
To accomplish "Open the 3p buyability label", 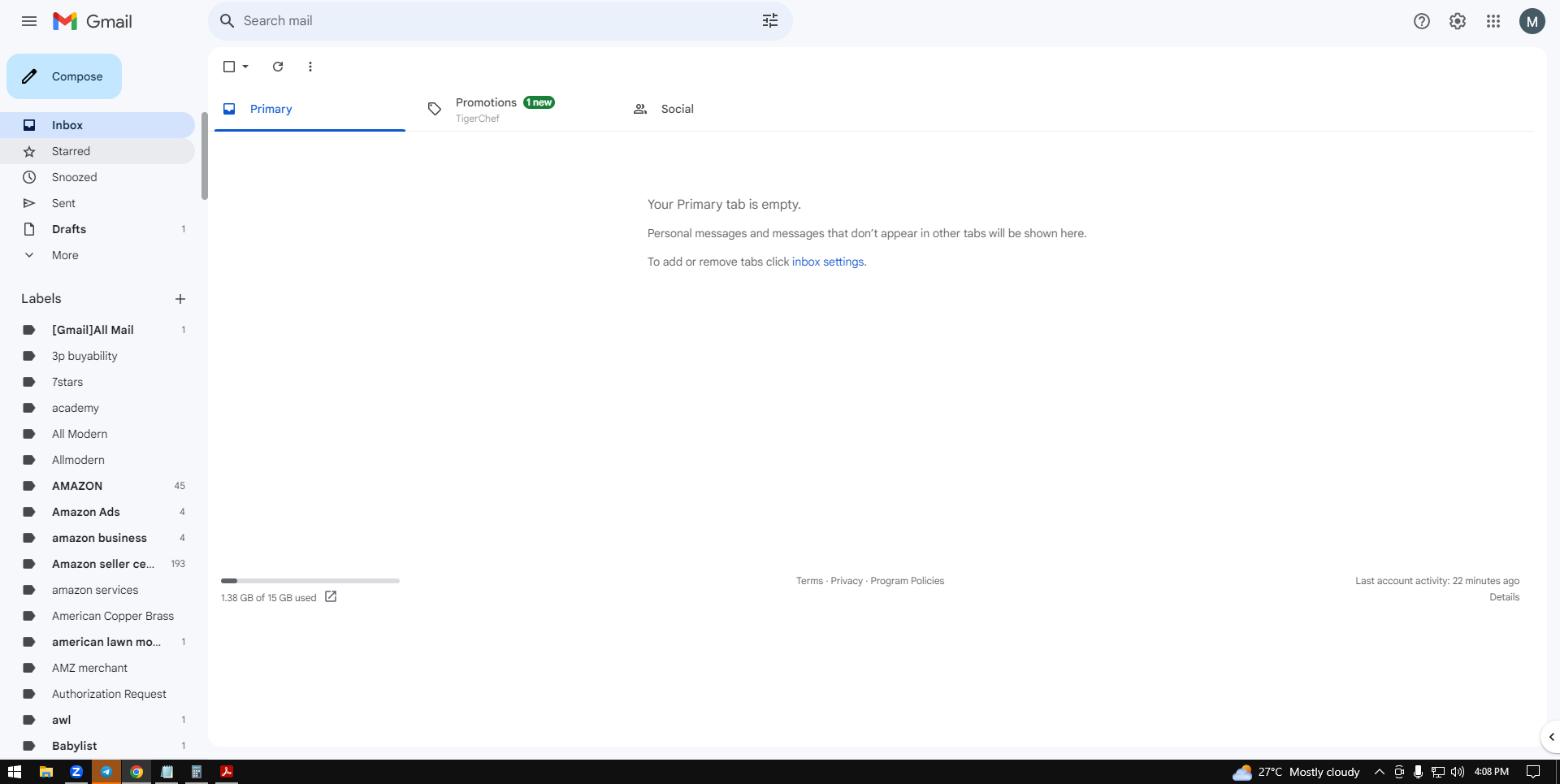I will 97,356.
